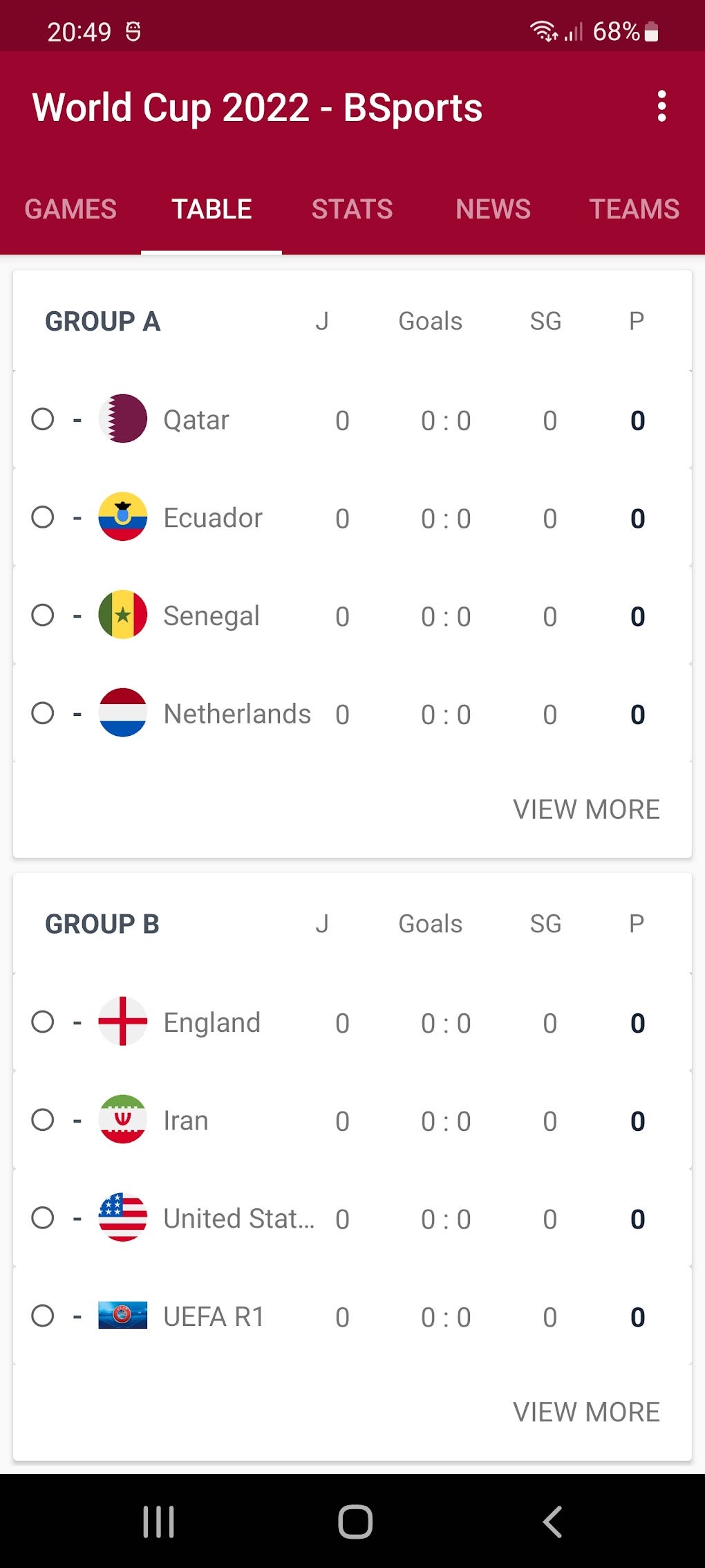Image resolution: width=705 pixels, height=1568 pixels.
Task: Open the Teams tab
Action: pos(634,209)
